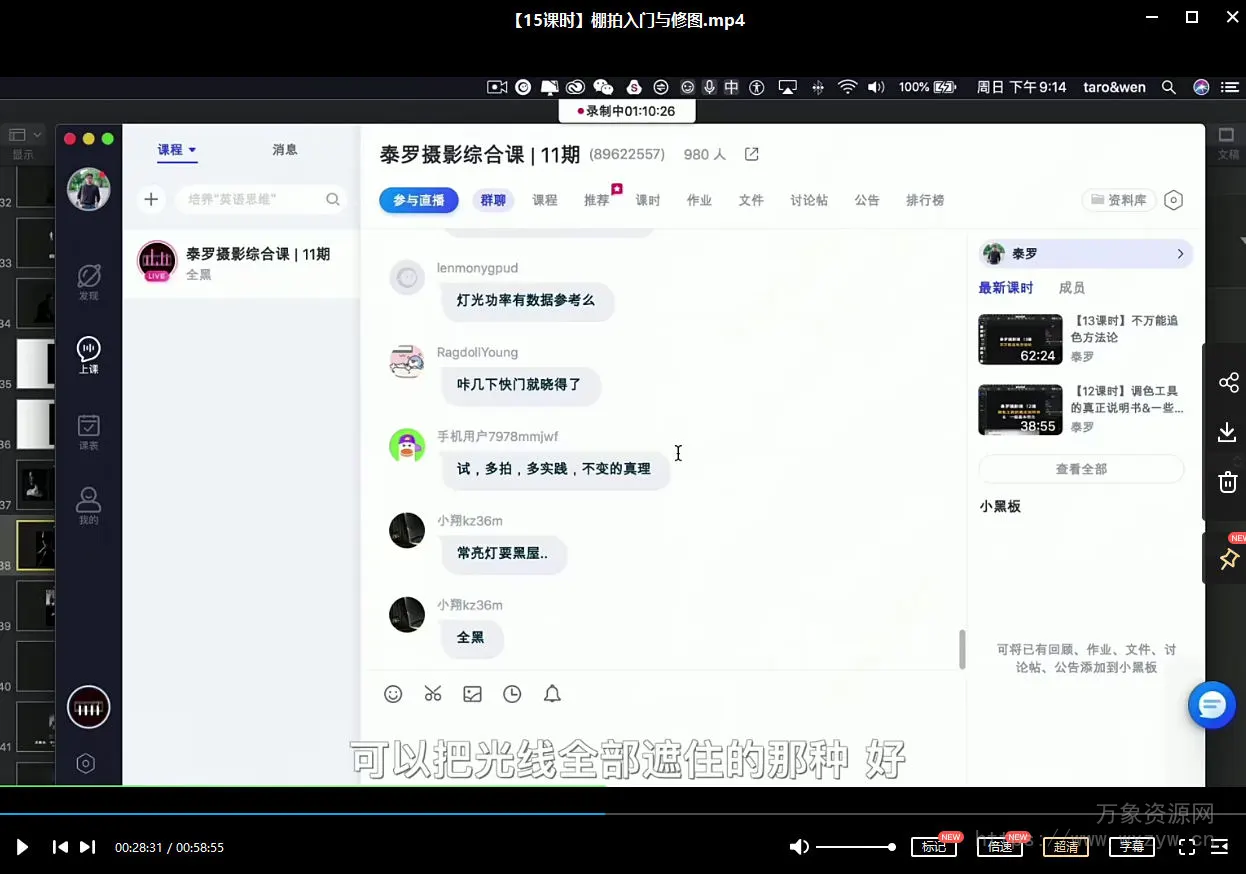Open the 倍速 playback speed menu
1246x874 pixels.
click(1000, 847)
